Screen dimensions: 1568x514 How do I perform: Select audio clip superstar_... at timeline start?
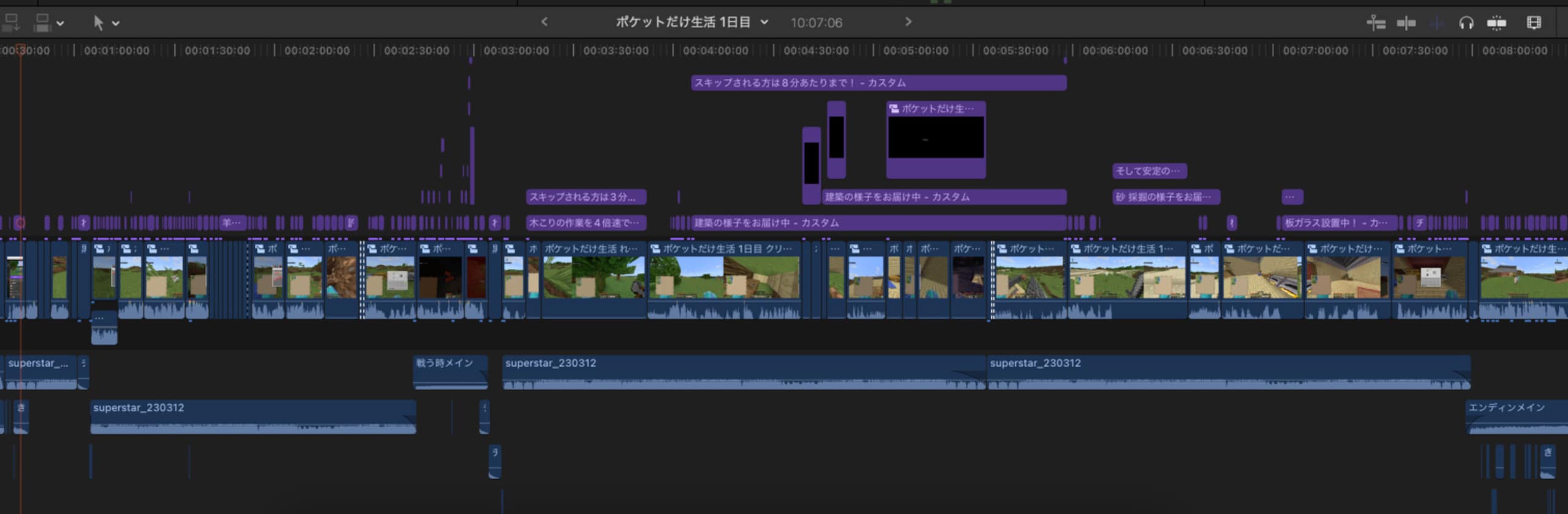40,371
